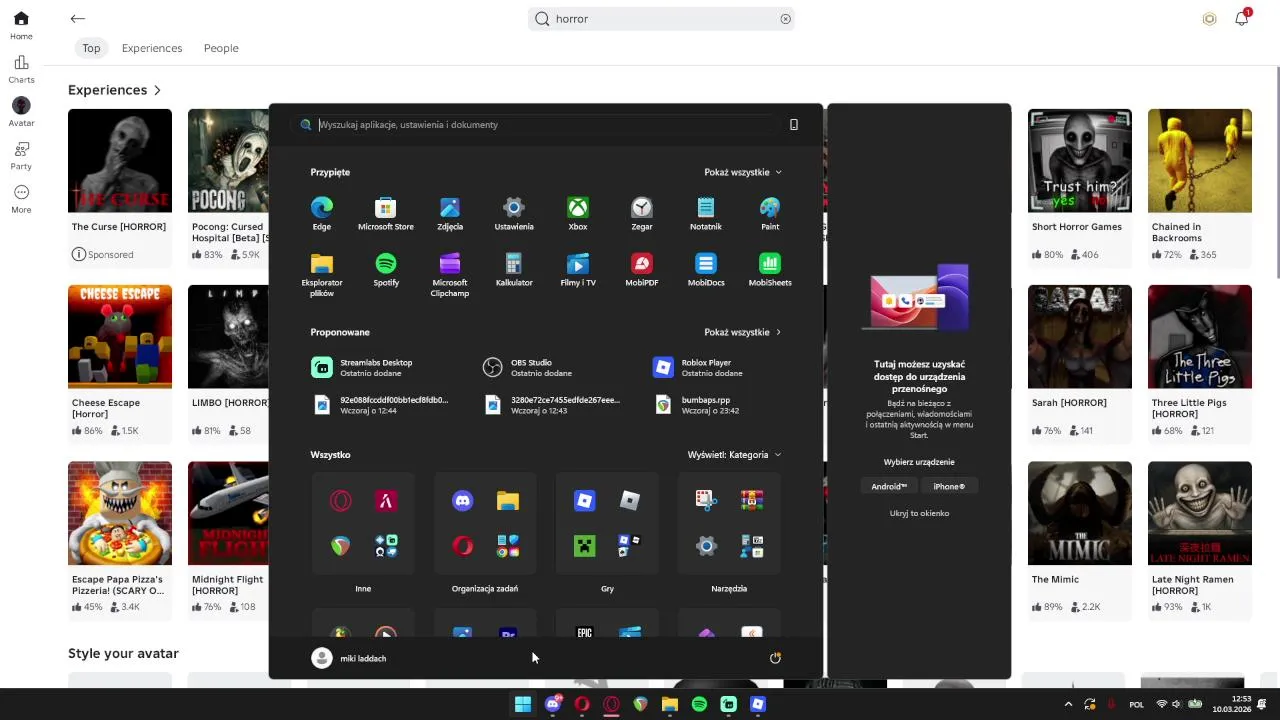
Task: Open the power options button
Action: [775, 658]
